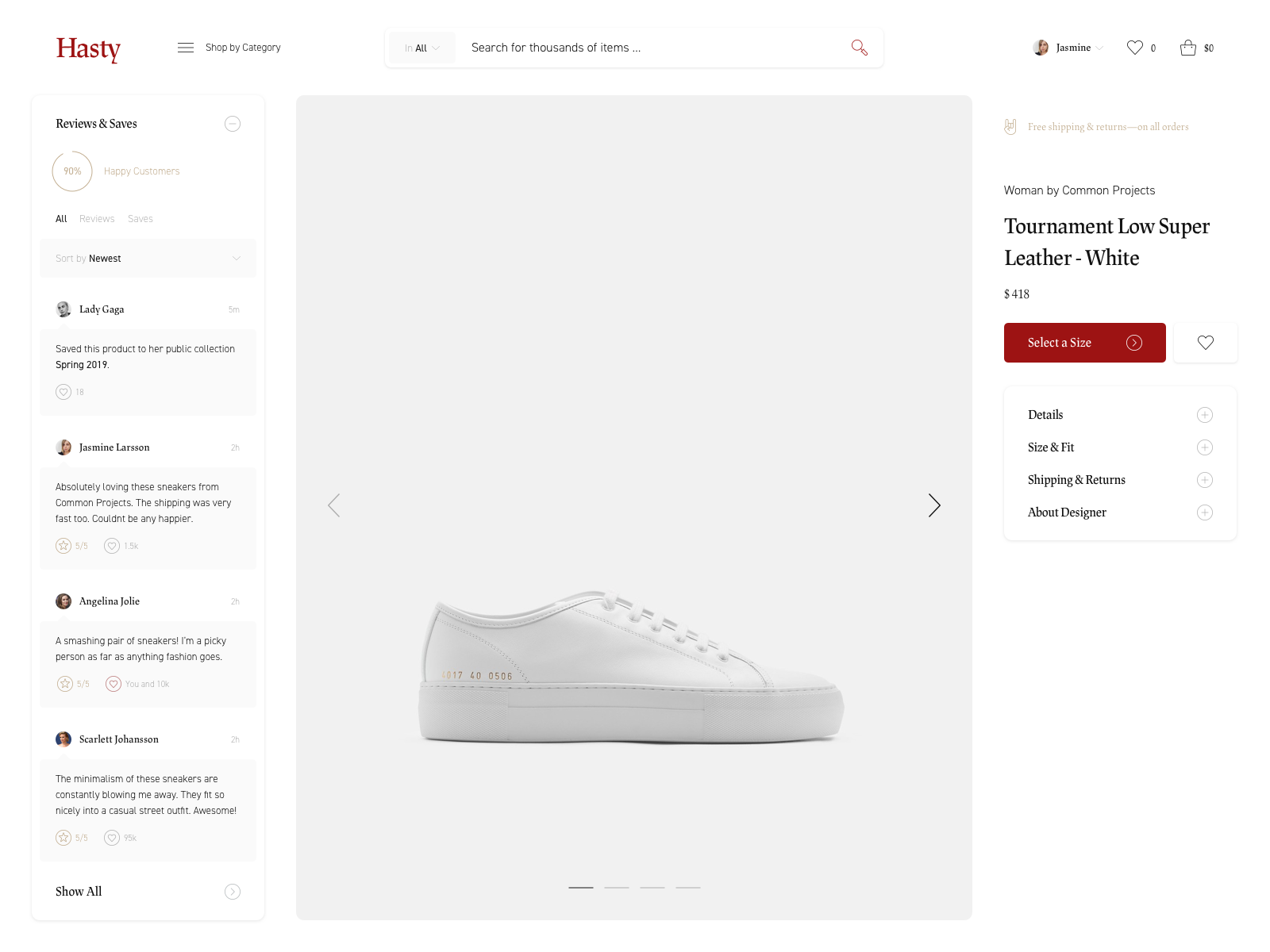1270x952 pixels.
Task: Open the search magnifier icon
Action: [x=859, y=48]
